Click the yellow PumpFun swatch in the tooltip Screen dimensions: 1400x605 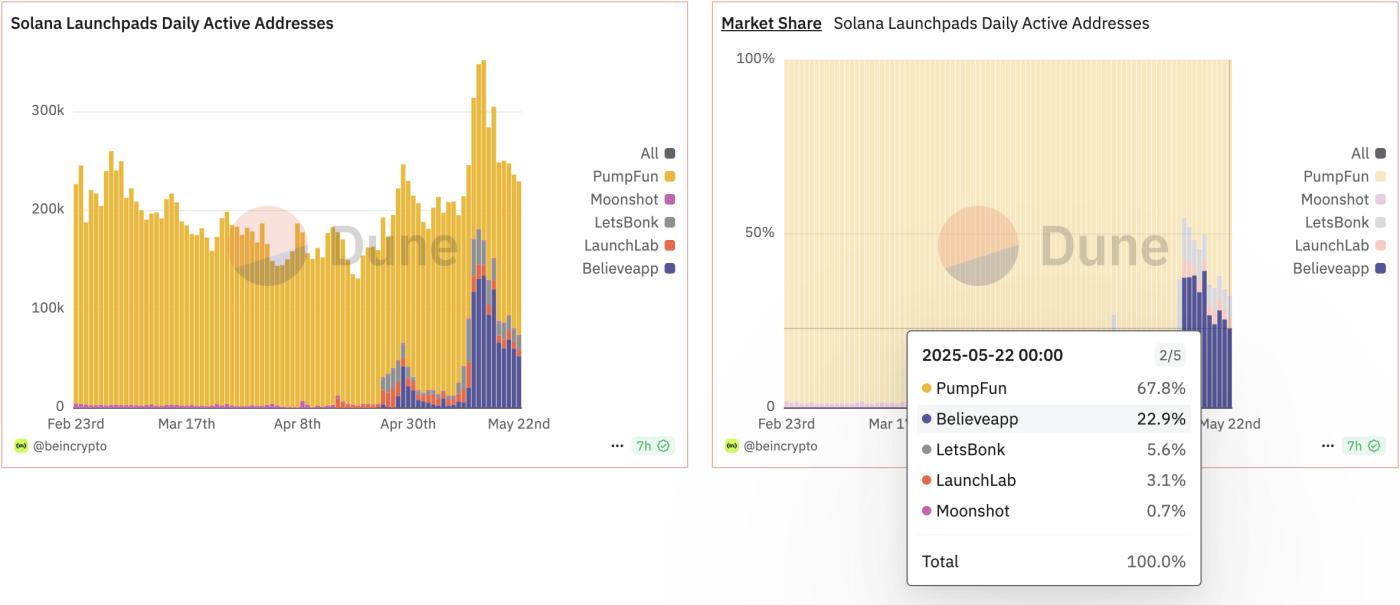(x=926, y=387)
